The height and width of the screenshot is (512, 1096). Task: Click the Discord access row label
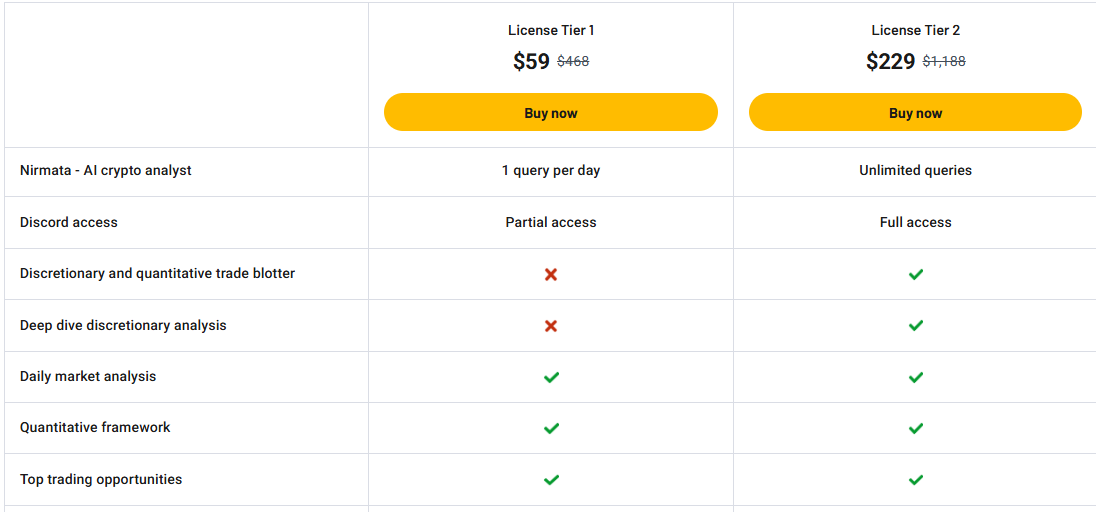pos(68,222)
